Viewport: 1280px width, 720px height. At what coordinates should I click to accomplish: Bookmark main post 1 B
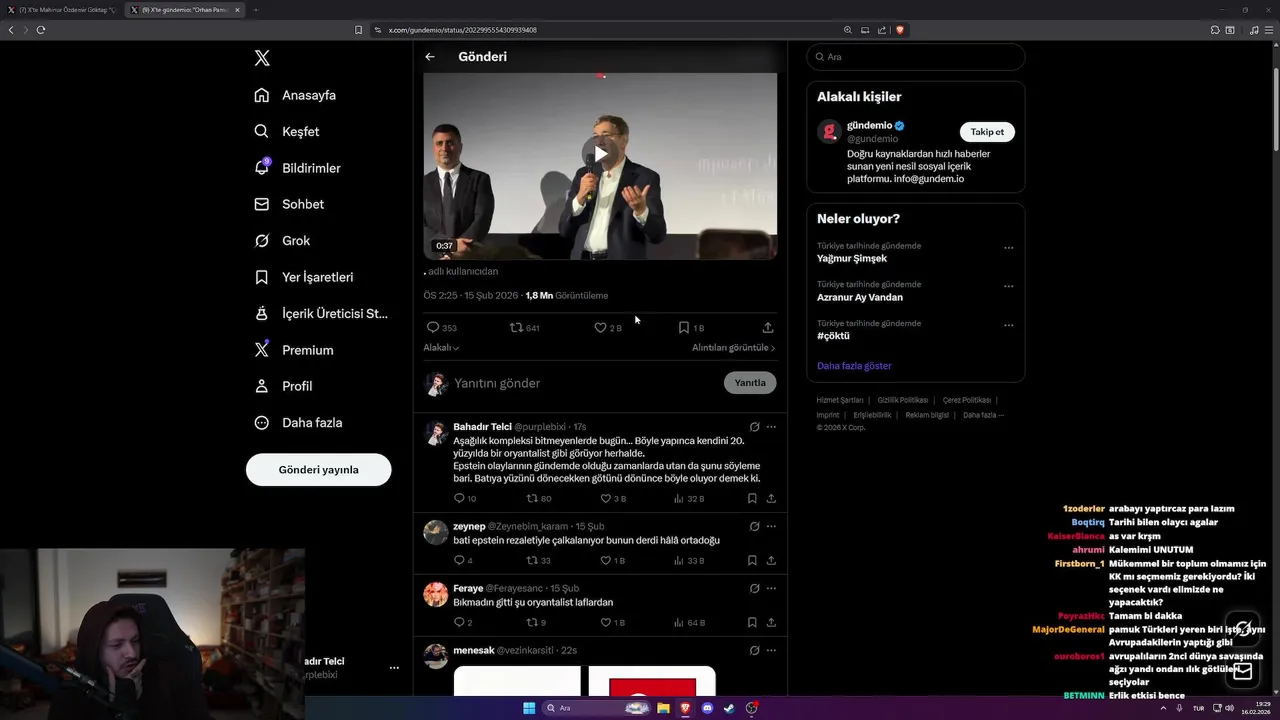point(684,327)
